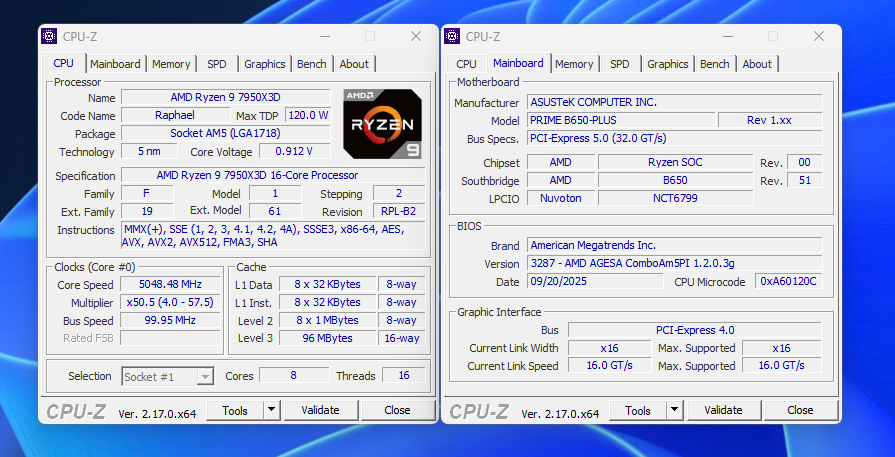Click LPCIO value NCT6799
The image size is (895, 457).
[675, 198]
